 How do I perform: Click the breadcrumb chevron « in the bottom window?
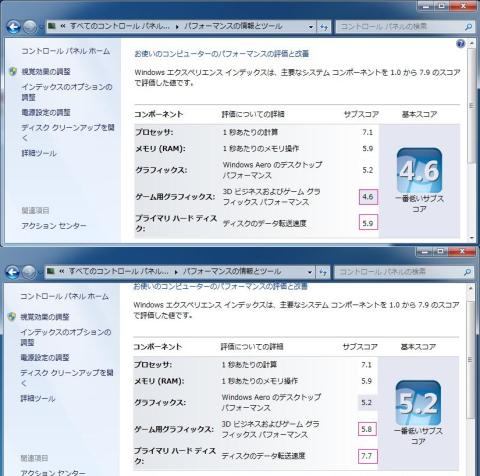coord(62,272)
